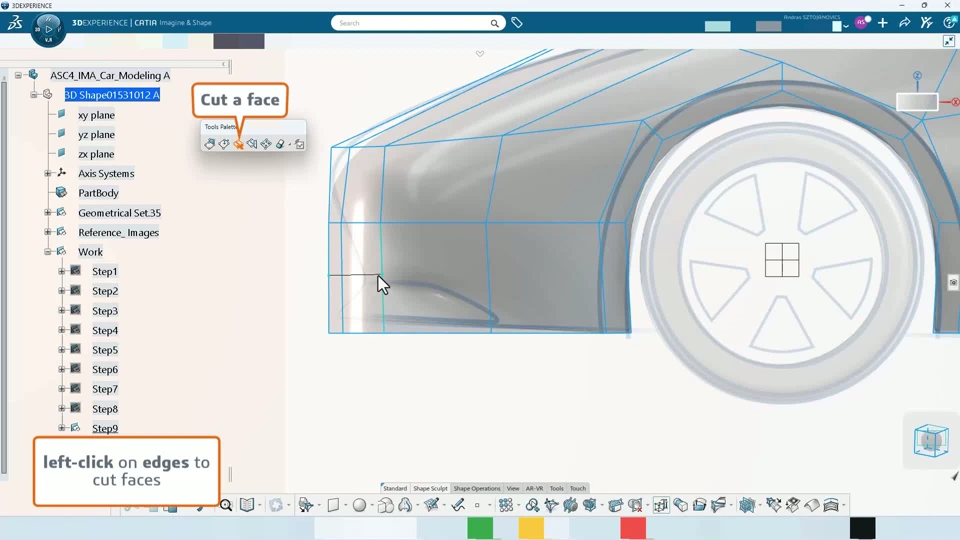Select Step3 in the tree
The image size is (960, 540).
coord(105,311)
